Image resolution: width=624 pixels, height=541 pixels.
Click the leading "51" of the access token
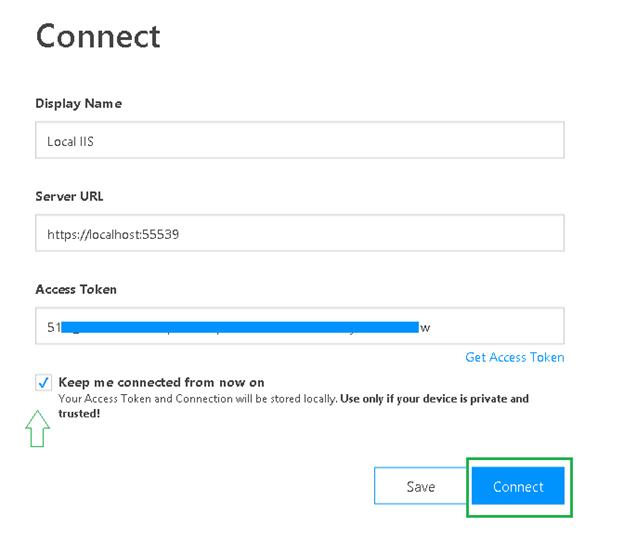54,327
